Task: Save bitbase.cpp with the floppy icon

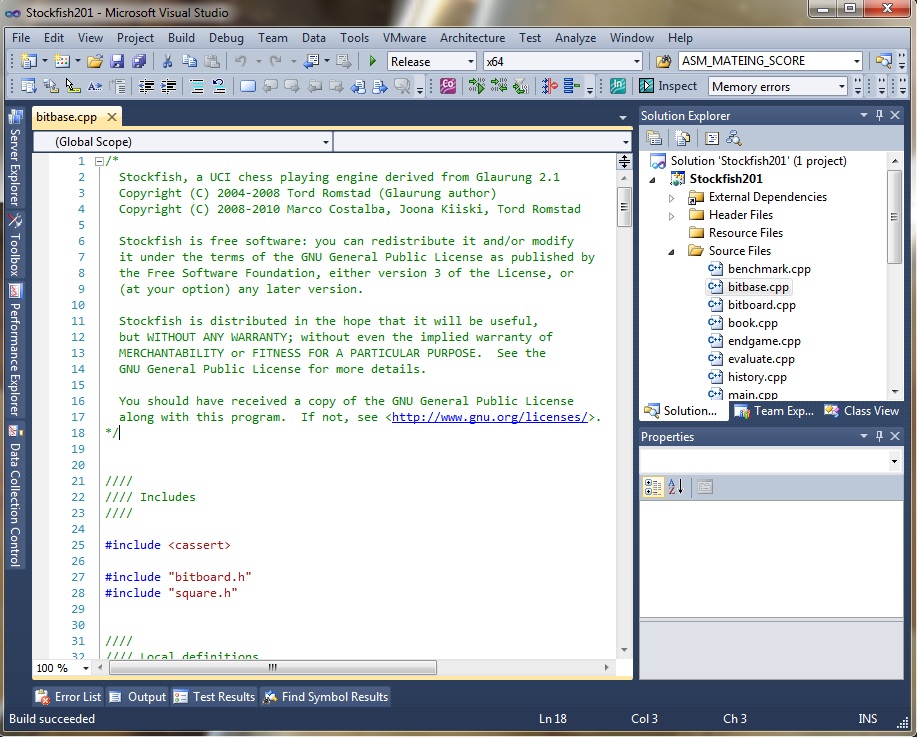Action: click(117, 61)
